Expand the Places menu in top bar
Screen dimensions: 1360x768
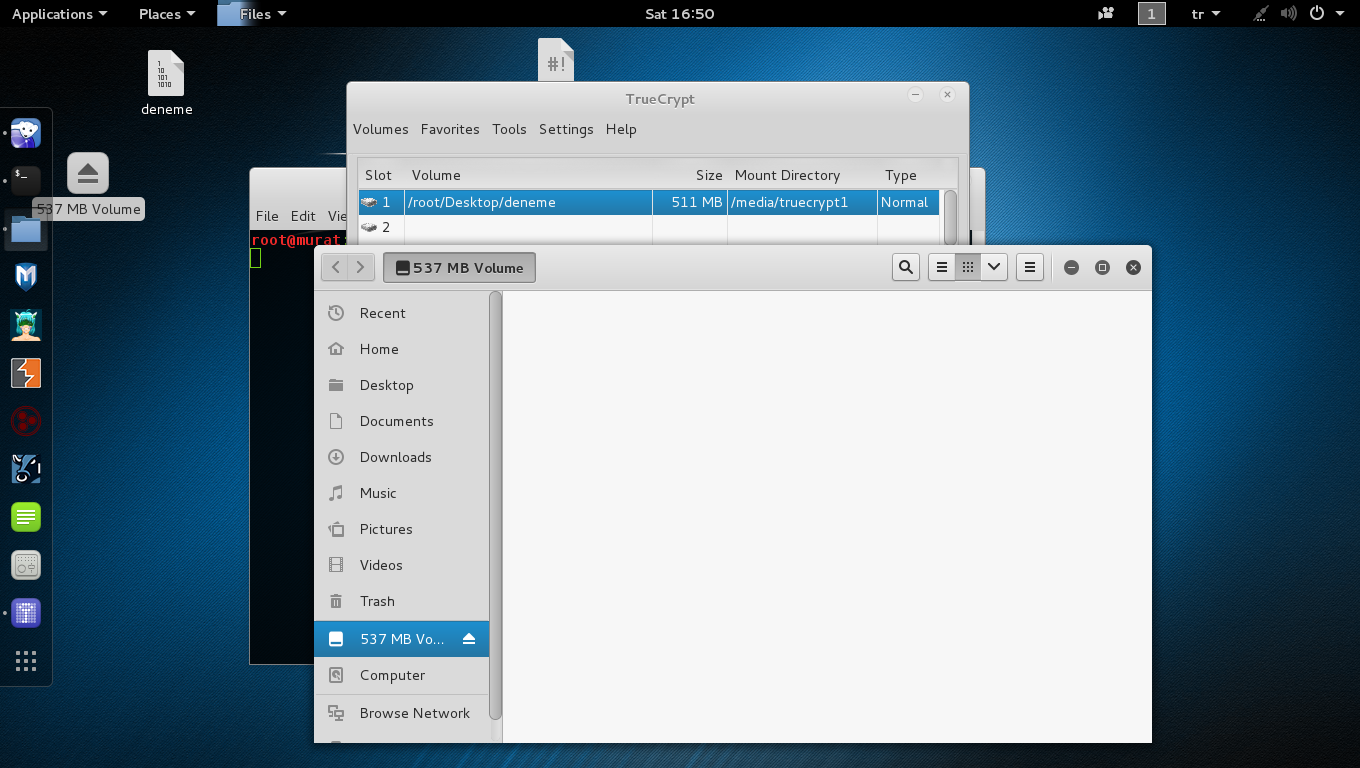point(166,14)
